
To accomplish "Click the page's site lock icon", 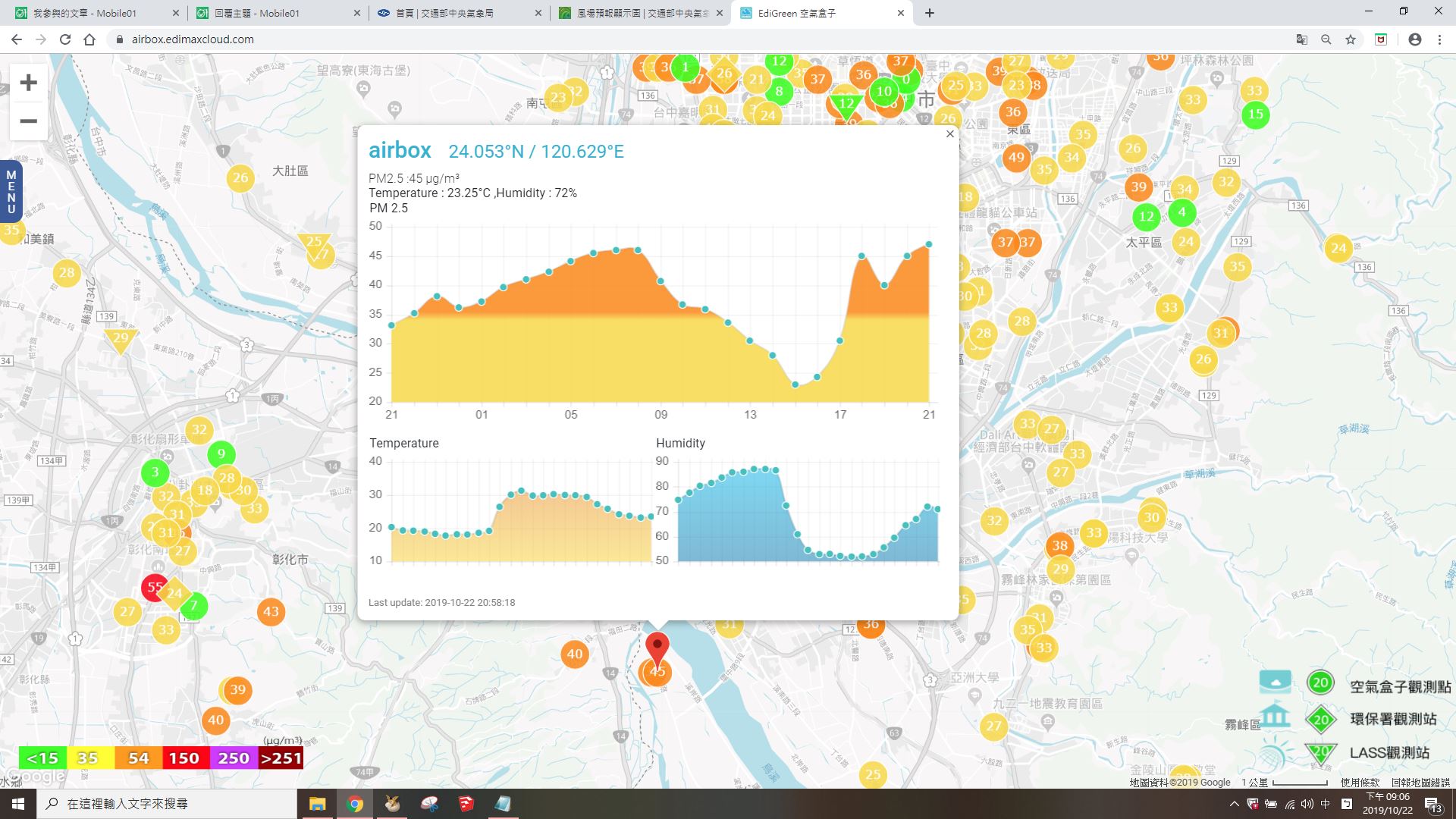I will [119, 39].
